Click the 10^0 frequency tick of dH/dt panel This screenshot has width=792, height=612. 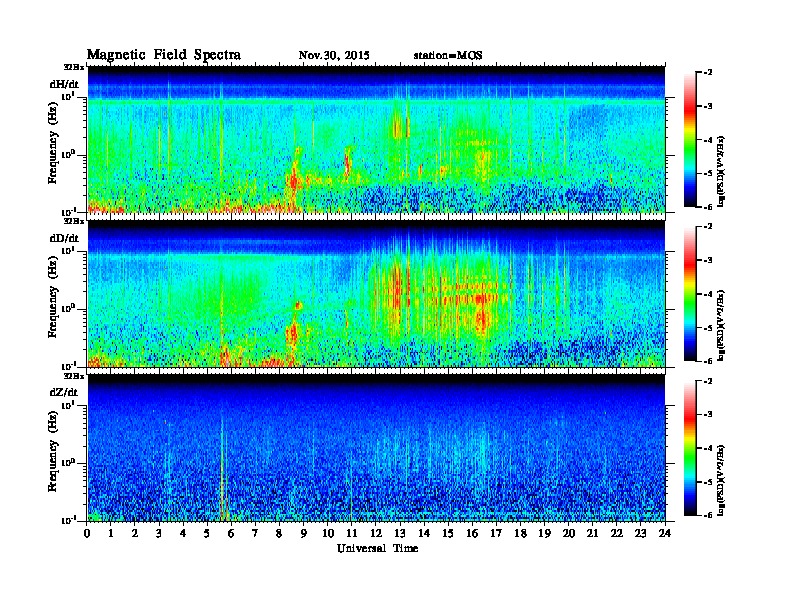[68, 154]
